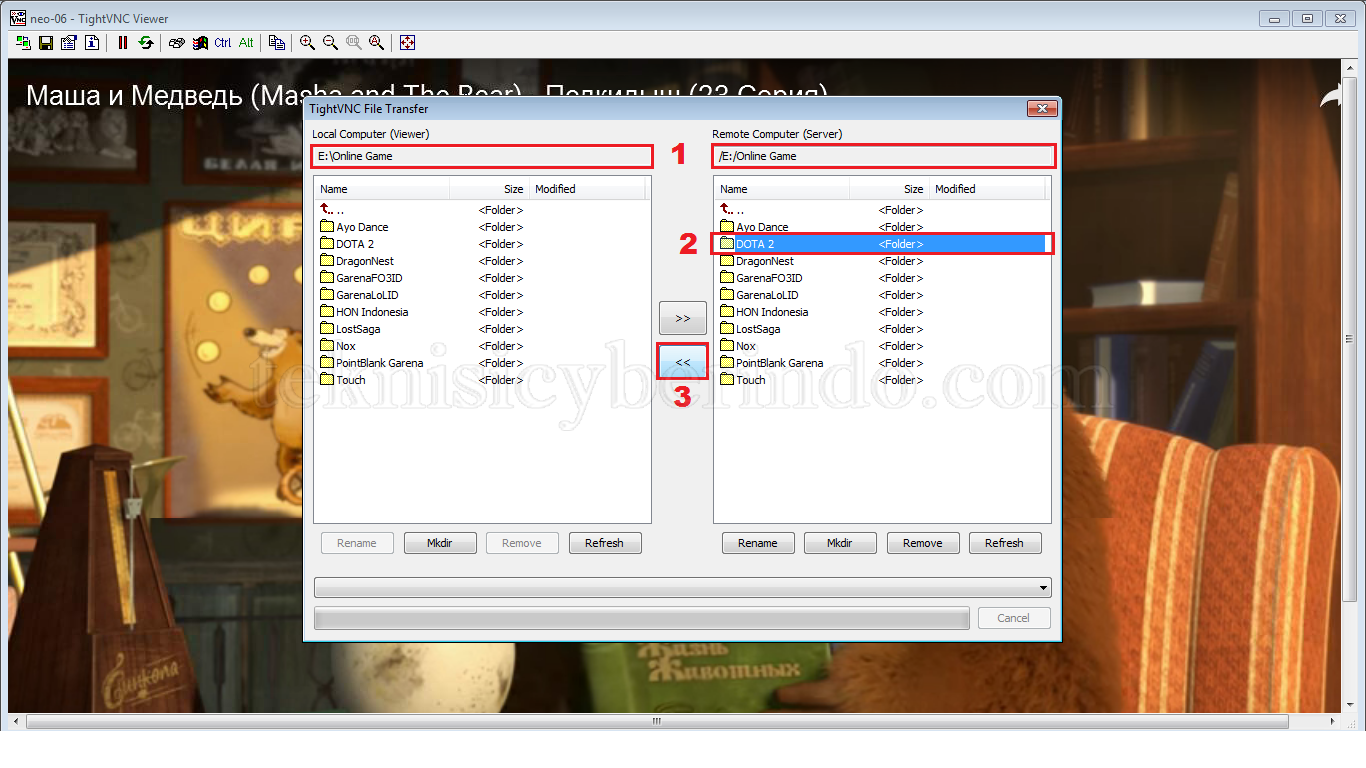Click the Transfer files toolbar icon
This screenshot has height=768, width=1366.
(x=277, y=43)
